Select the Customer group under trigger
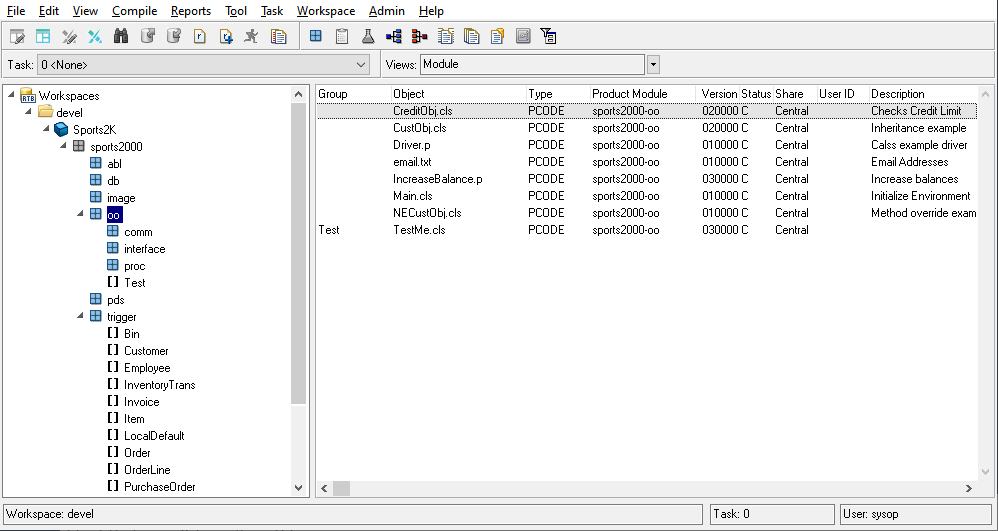This screenshot has height=531, width=998. [x=146, y=351]
